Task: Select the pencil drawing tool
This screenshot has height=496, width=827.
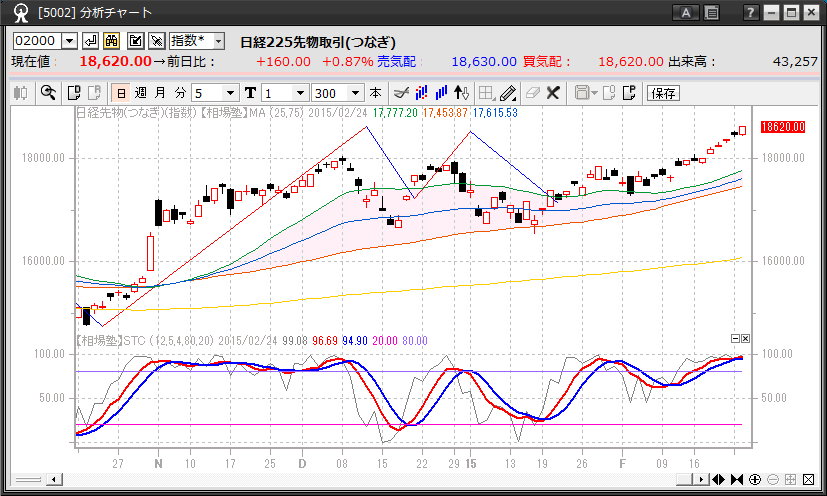Action: click(507, 93)
